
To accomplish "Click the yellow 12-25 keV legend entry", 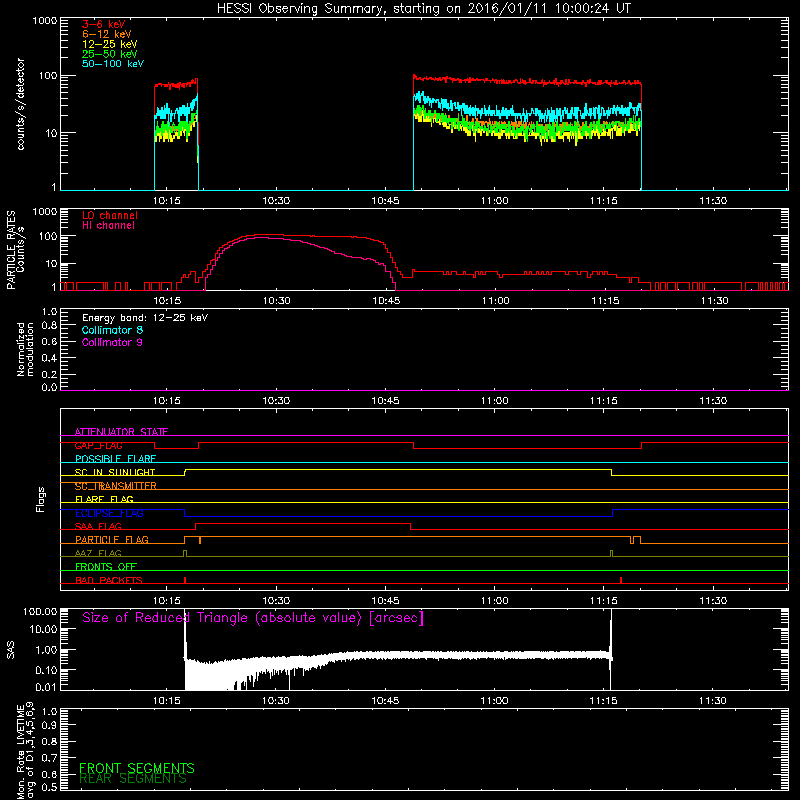I will tap(109, 44).
